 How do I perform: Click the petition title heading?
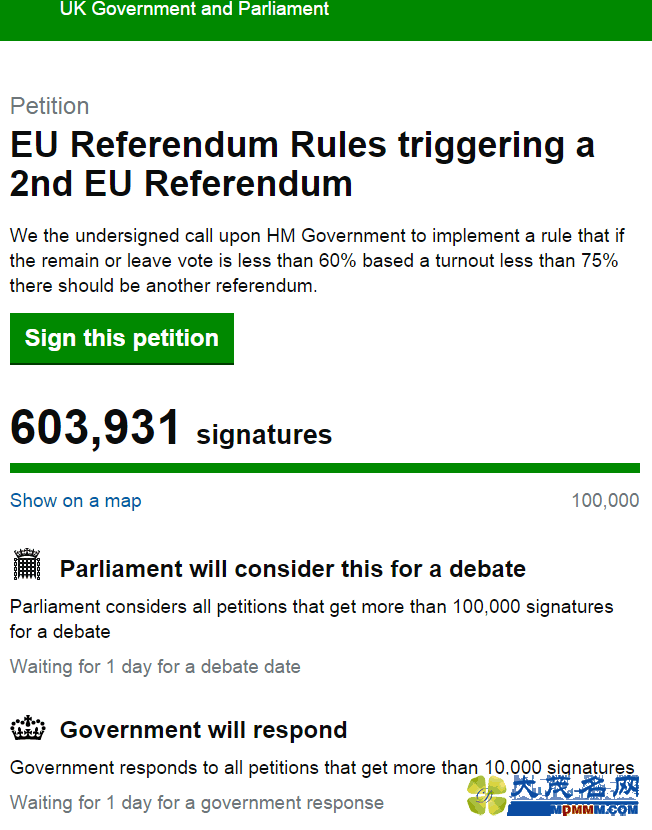coord(302,164)
